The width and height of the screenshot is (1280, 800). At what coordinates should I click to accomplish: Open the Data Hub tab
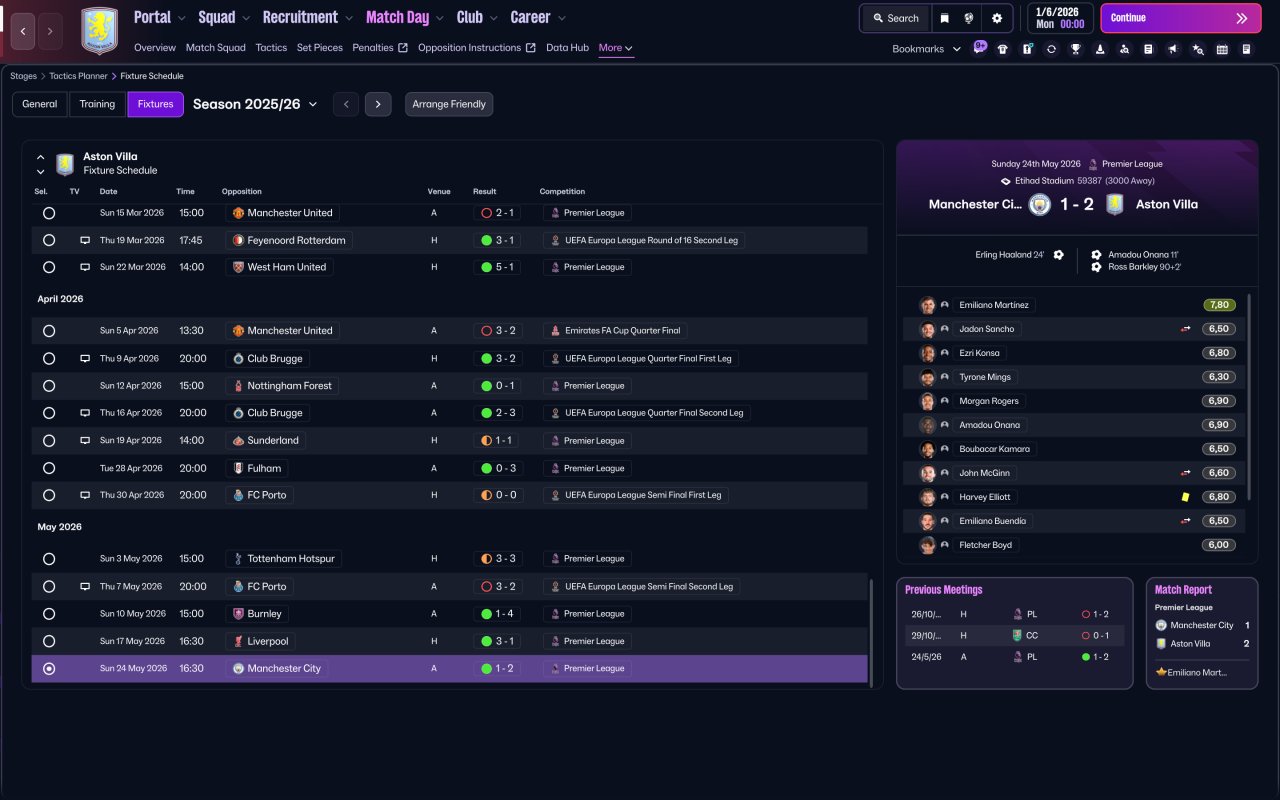tap(567, 48)
